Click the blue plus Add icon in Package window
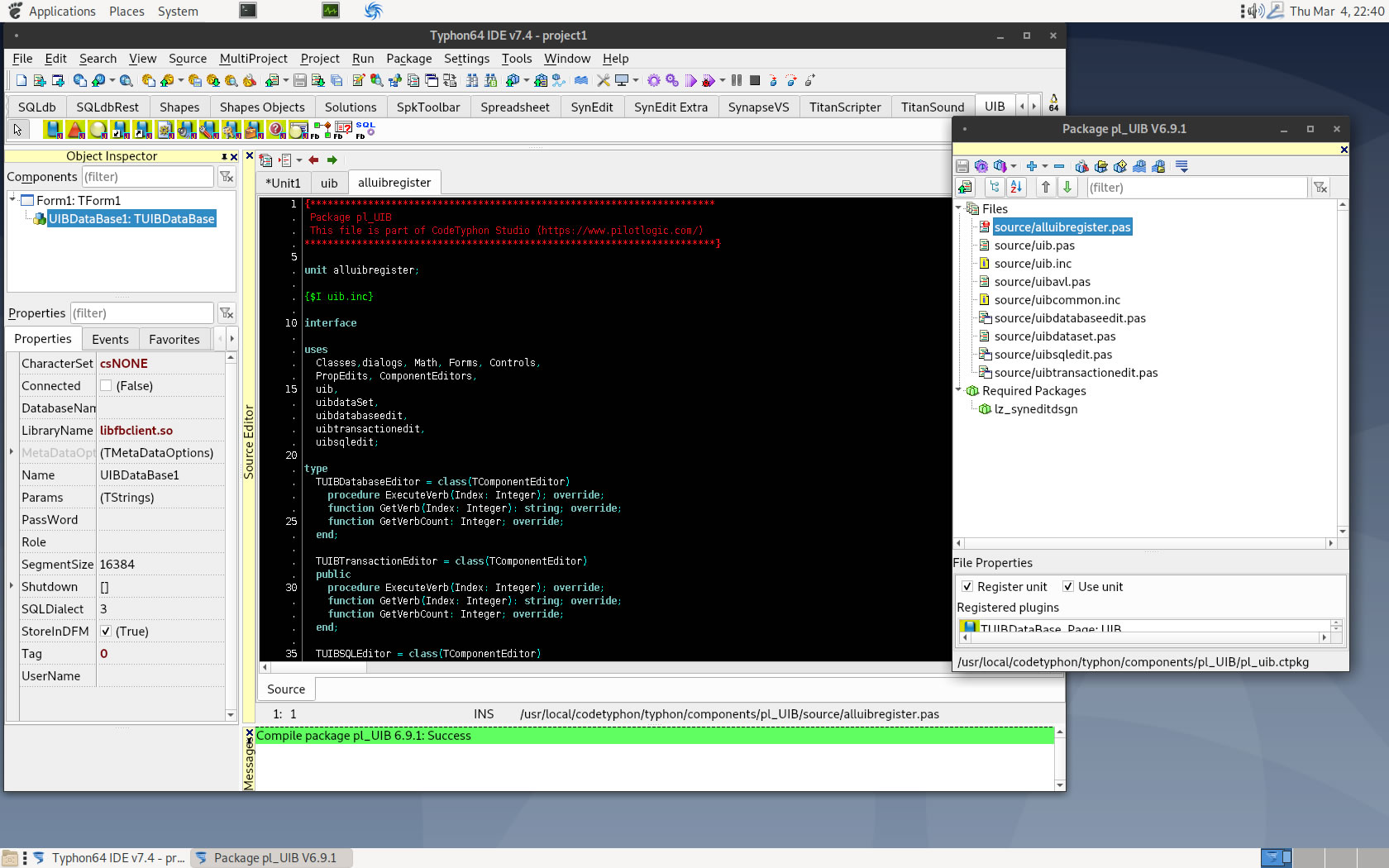Viewport: 1389px width, 868px height. (1031, 166)
